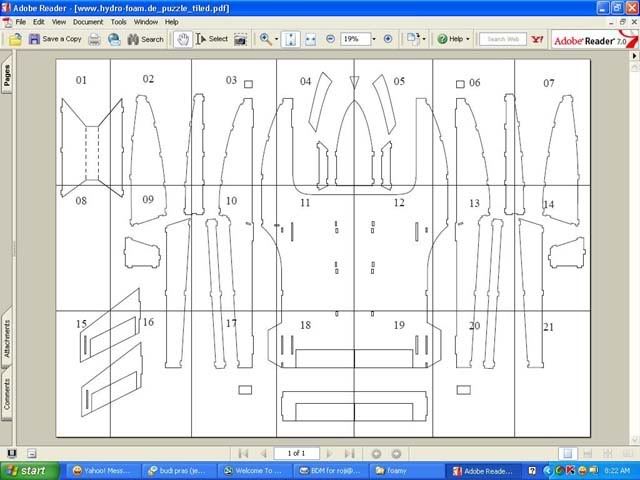The image size is (640, 480).
Task: Open the Window menu
Action: (146, 22)
